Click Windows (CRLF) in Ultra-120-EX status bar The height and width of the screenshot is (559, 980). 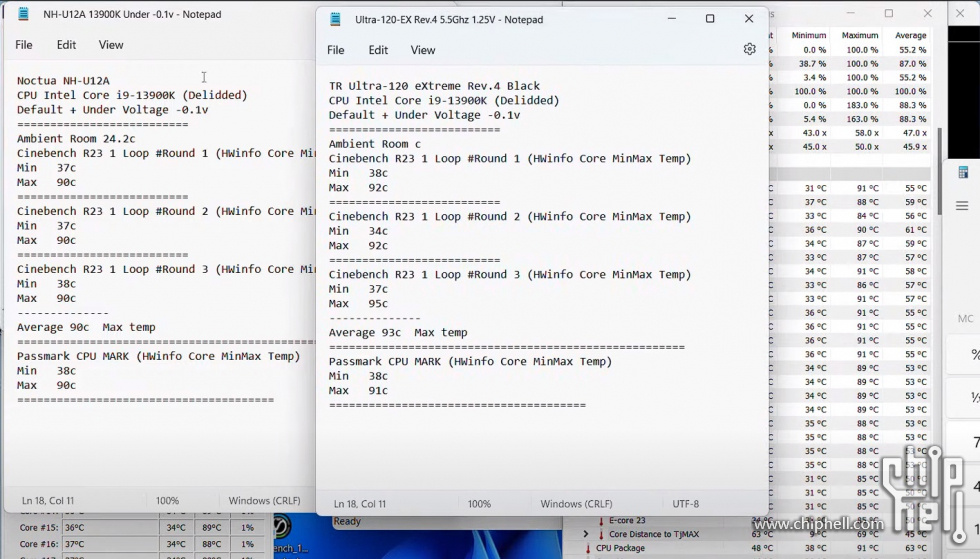pos(576,503)
